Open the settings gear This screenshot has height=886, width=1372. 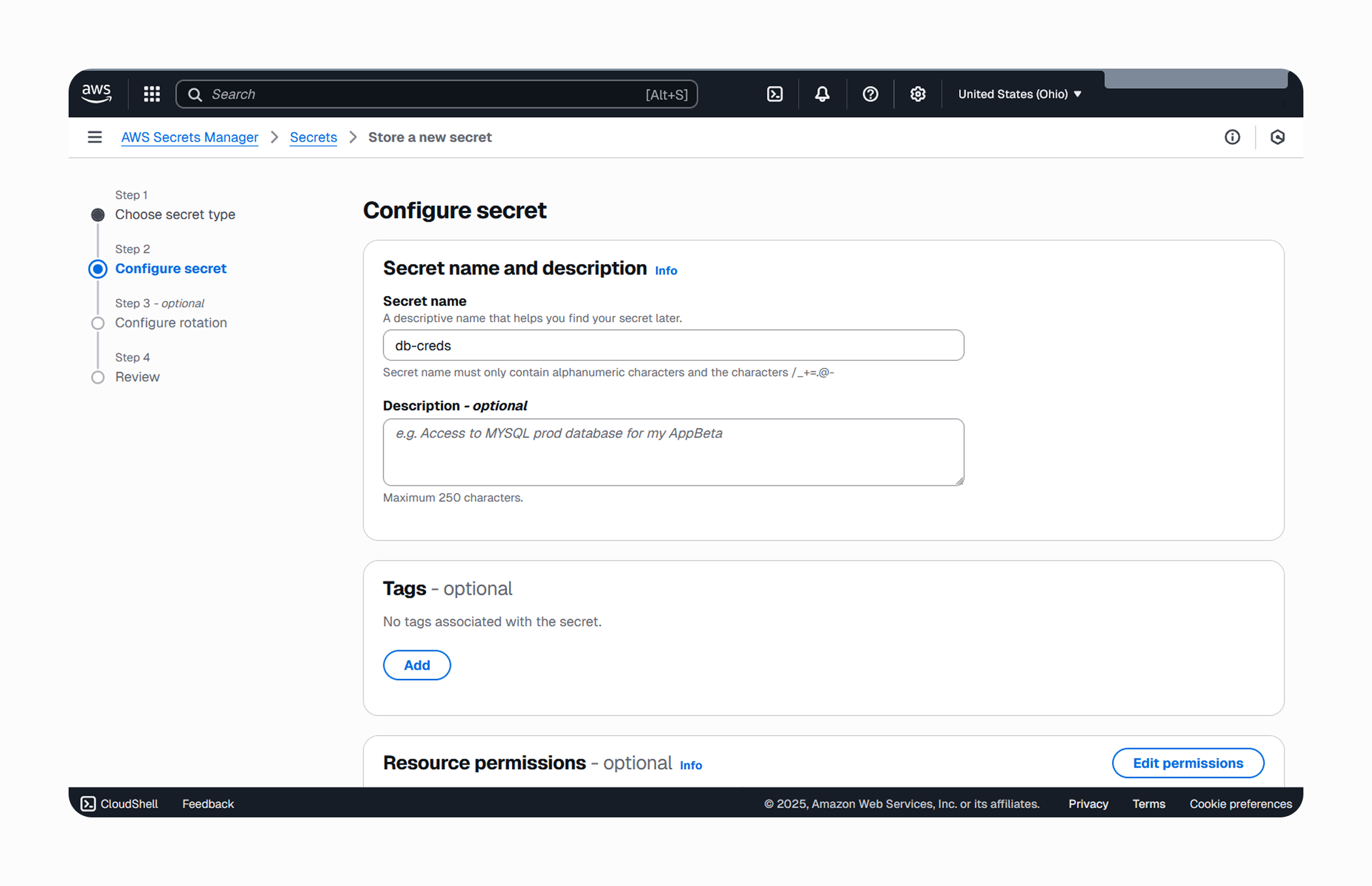point(918,94)
